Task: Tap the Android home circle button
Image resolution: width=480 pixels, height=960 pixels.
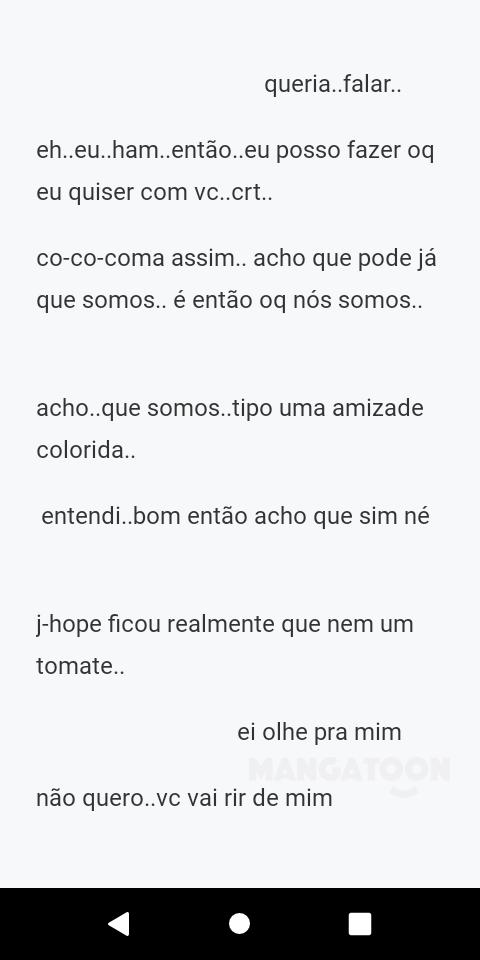Action: pyautogui.click(x=239, y=923)
